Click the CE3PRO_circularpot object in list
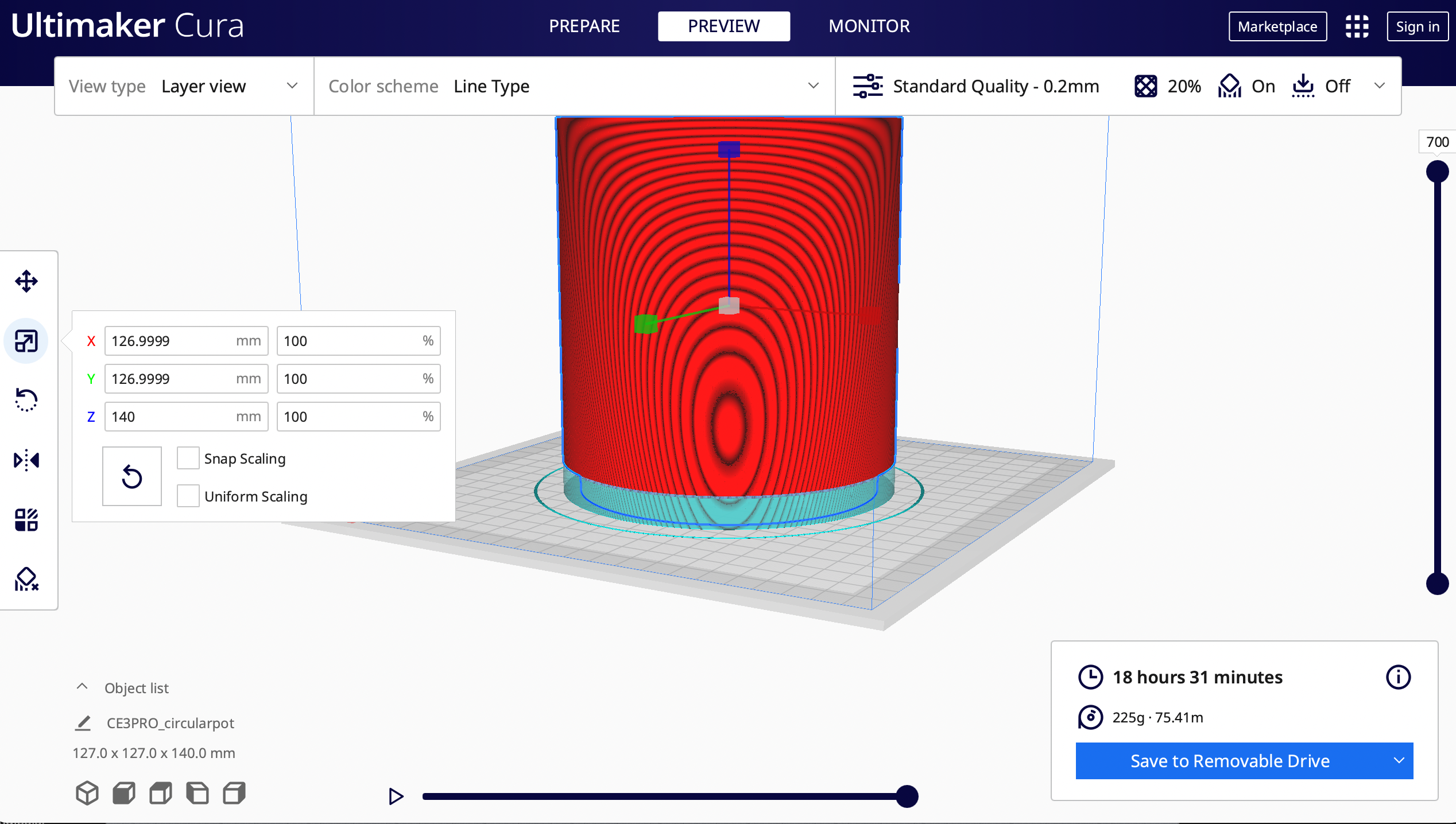This screenshot has height=824, width=1456. pos(170,722)
